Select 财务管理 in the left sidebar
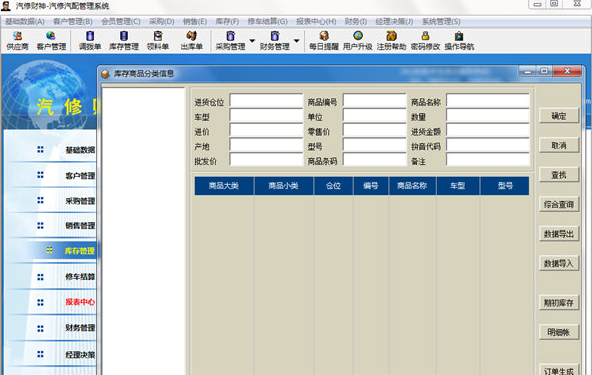This screenshot has height=375, width=592. 80,327
